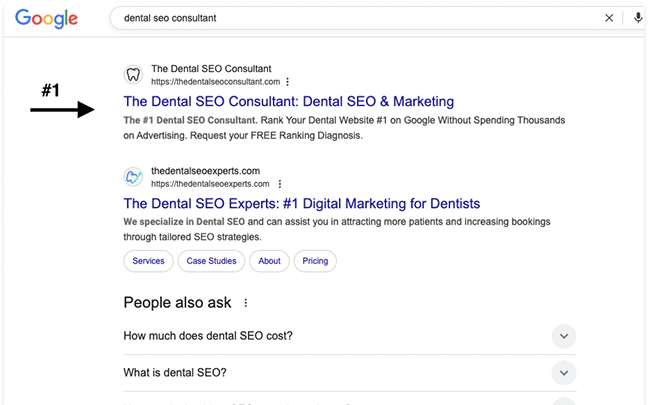This screenshot has width=648, height=405.
Task: Open three-dot menu beside thedentalseoexperts.com URL
Action: tap(280, 184)
